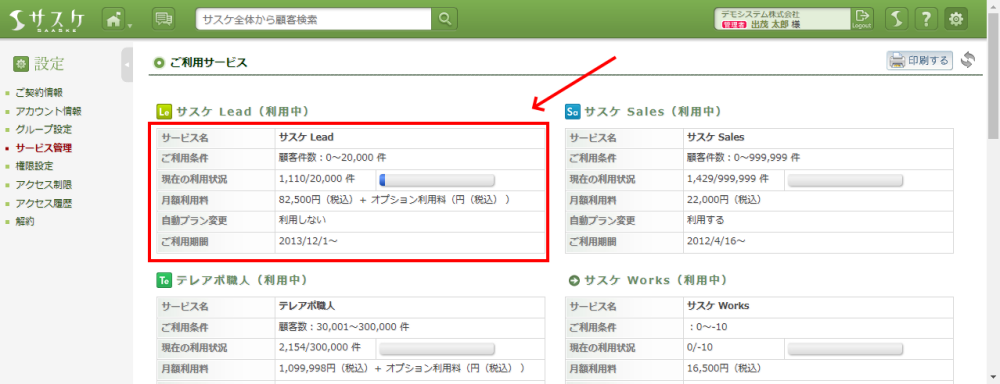Open グループ設定 menu item
1000x384 pixels.
(x=43, y=129)
